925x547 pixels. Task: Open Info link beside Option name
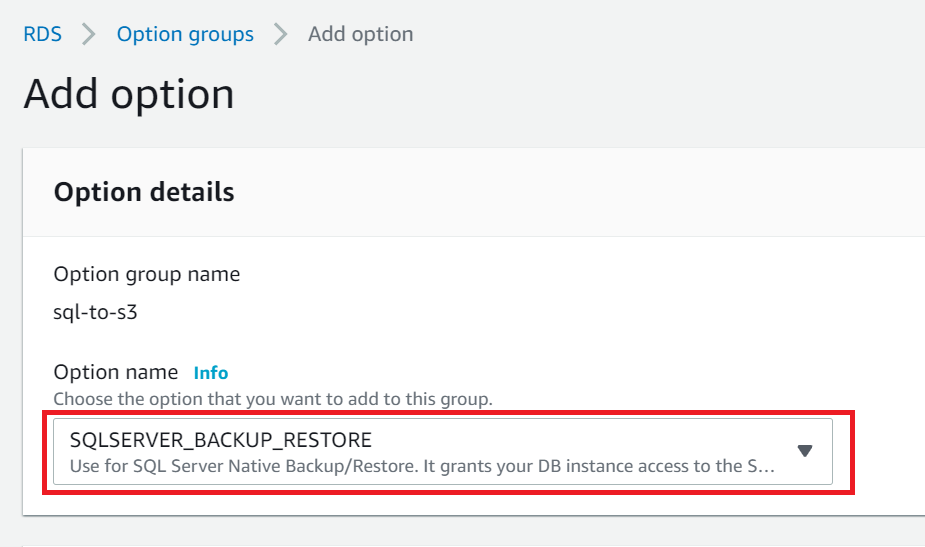211,373
